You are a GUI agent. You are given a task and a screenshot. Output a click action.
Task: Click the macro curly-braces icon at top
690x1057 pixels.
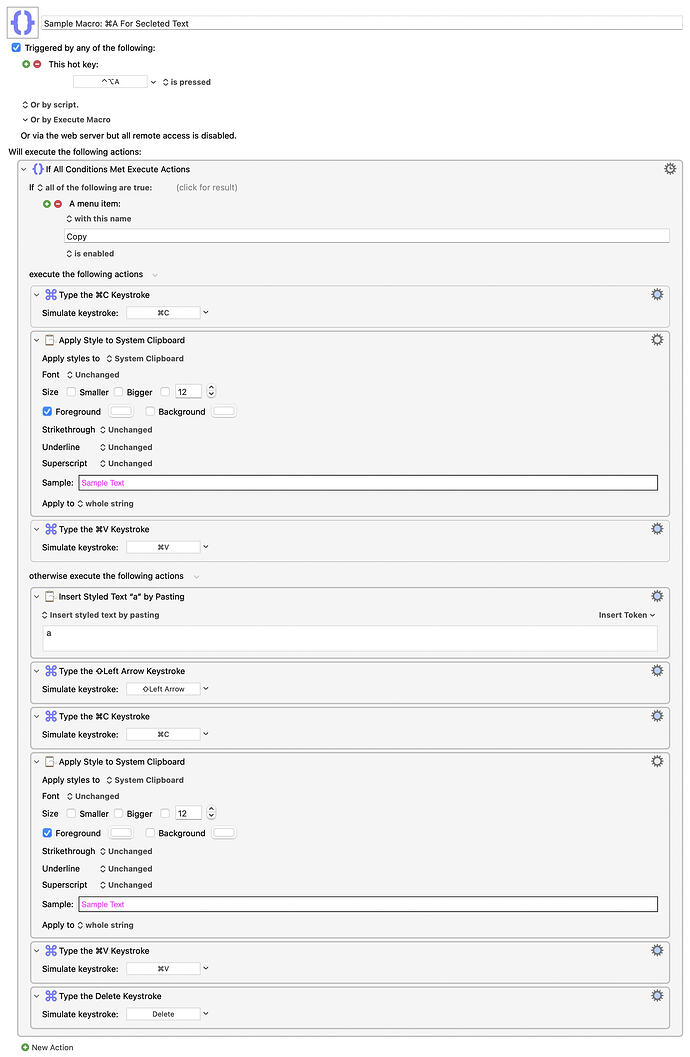coord(22,22)
